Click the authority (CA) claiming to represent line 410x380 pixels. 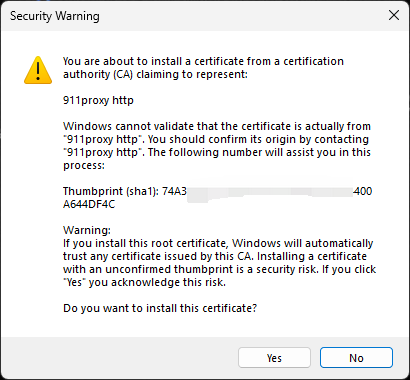tap(155, 74)
